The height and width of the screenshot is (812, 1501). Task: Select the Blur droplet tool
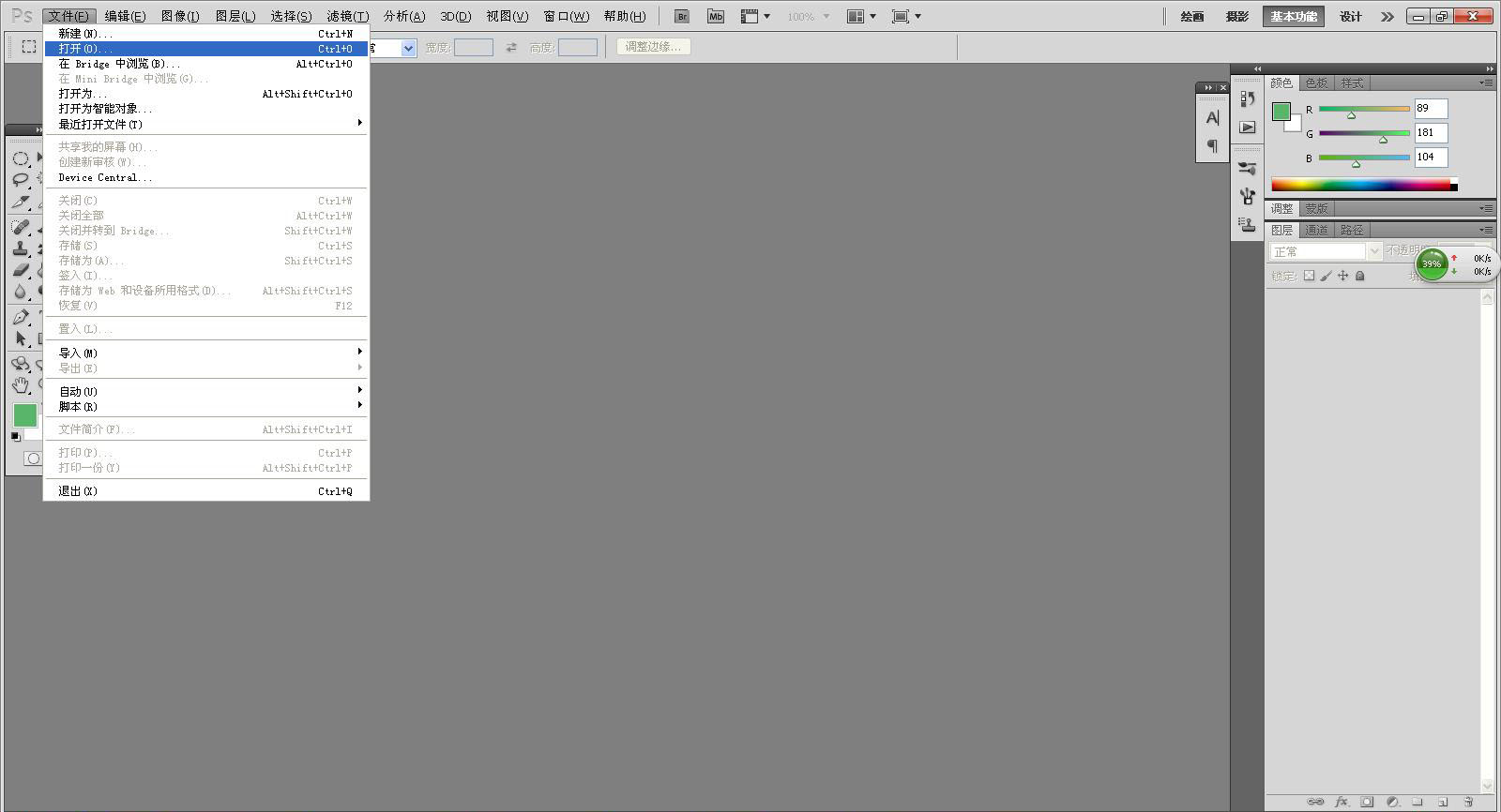(21, 292)
